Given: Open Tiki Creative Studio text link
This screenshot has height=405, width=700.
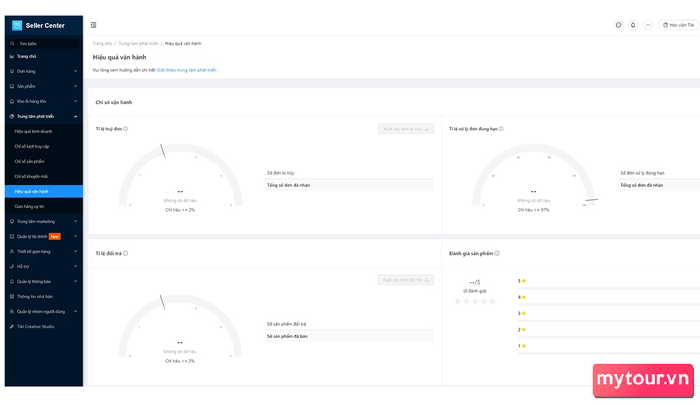Looking at the screenshot, I should (36, 326).
